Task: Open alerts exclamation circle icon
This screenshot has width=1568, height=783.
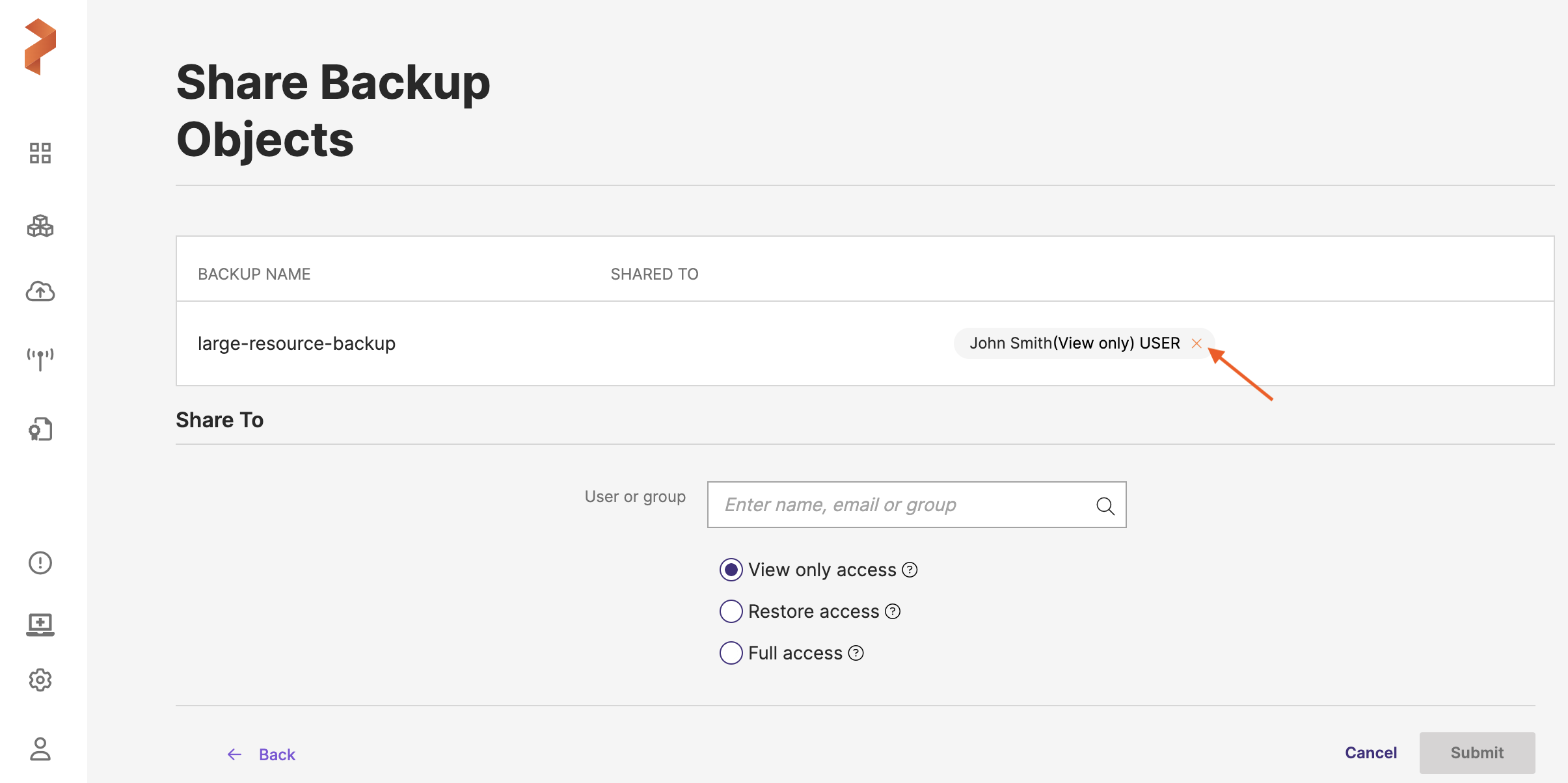Action: click(40, 563)
